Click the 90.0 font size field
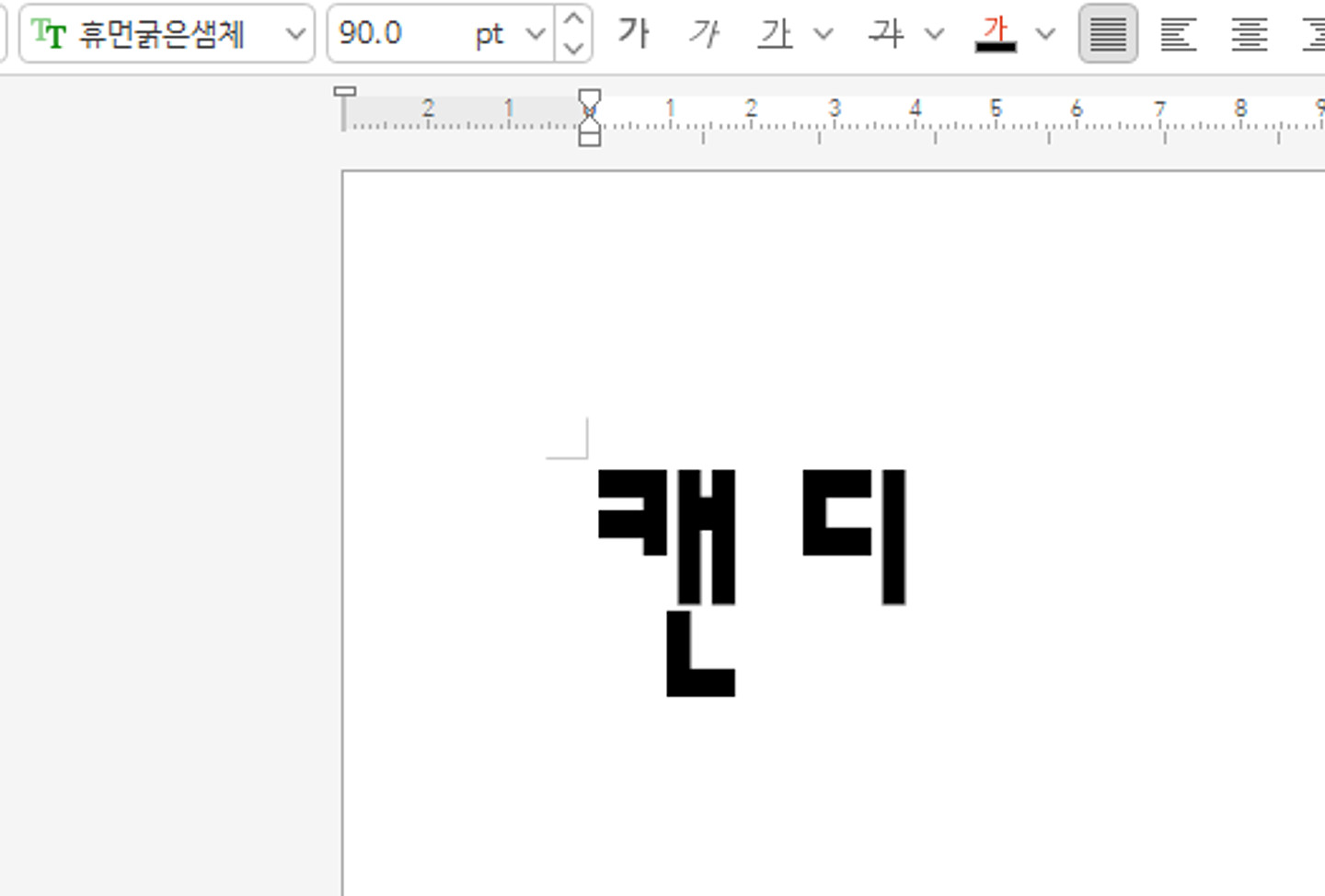This screenshot has height=896, width=1325. tap(396, 34)
